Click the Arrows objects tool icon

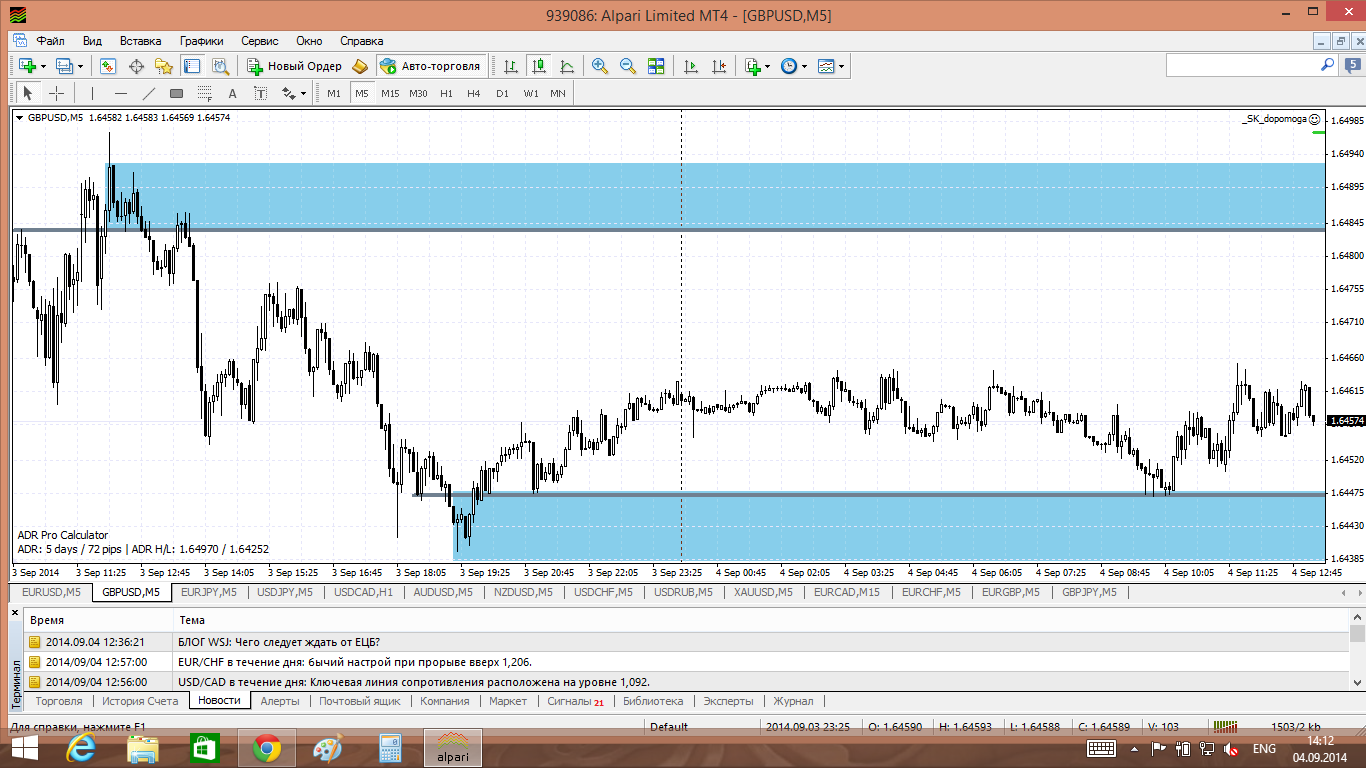pyautogui.click(x=288, y=93)
